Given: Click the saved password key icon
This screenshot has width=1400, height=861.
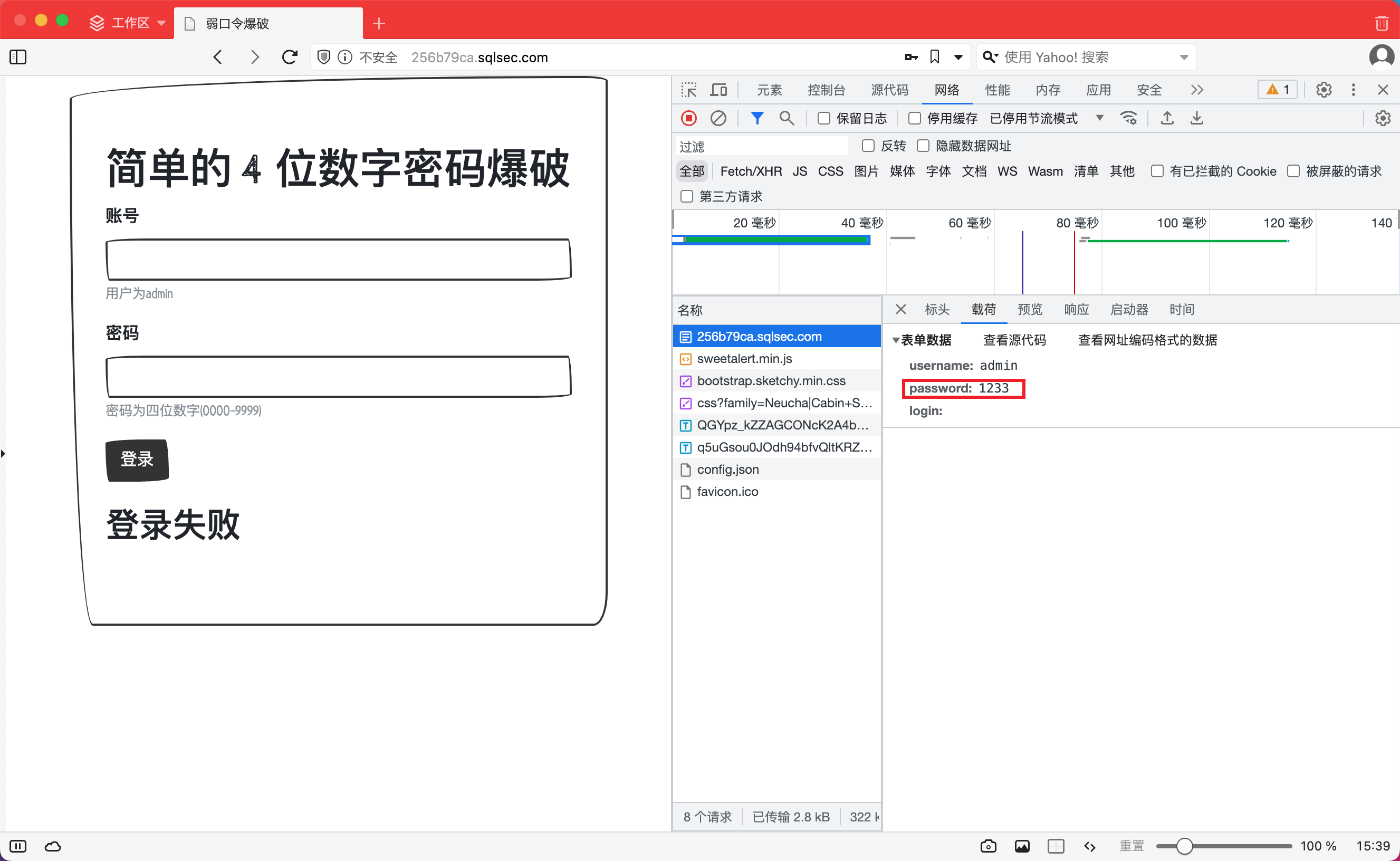Looking at the screenshot, I should pos(911,57).
